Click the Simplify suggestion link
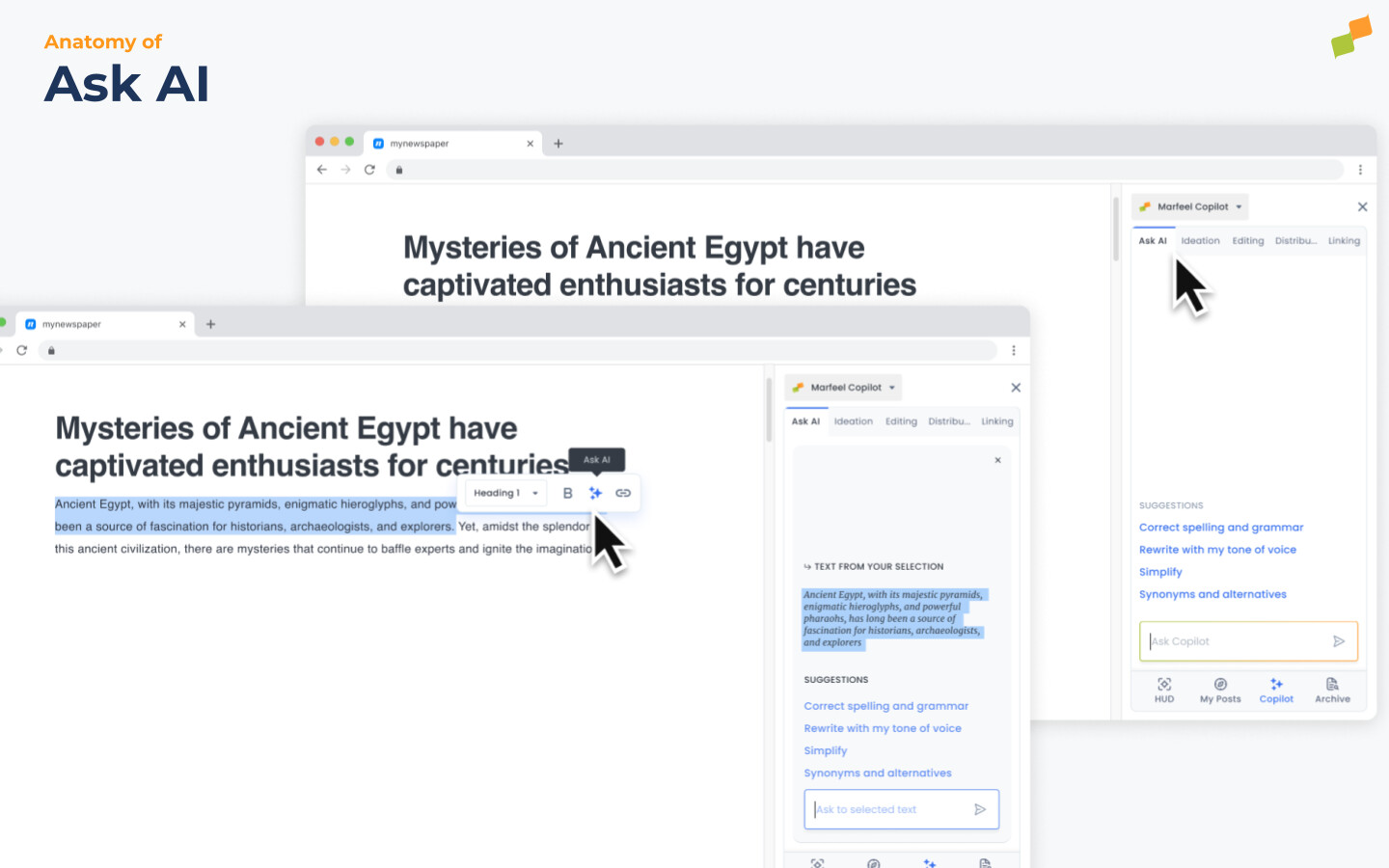This screenshot has width=1389, height=868. coord(1160,571)
